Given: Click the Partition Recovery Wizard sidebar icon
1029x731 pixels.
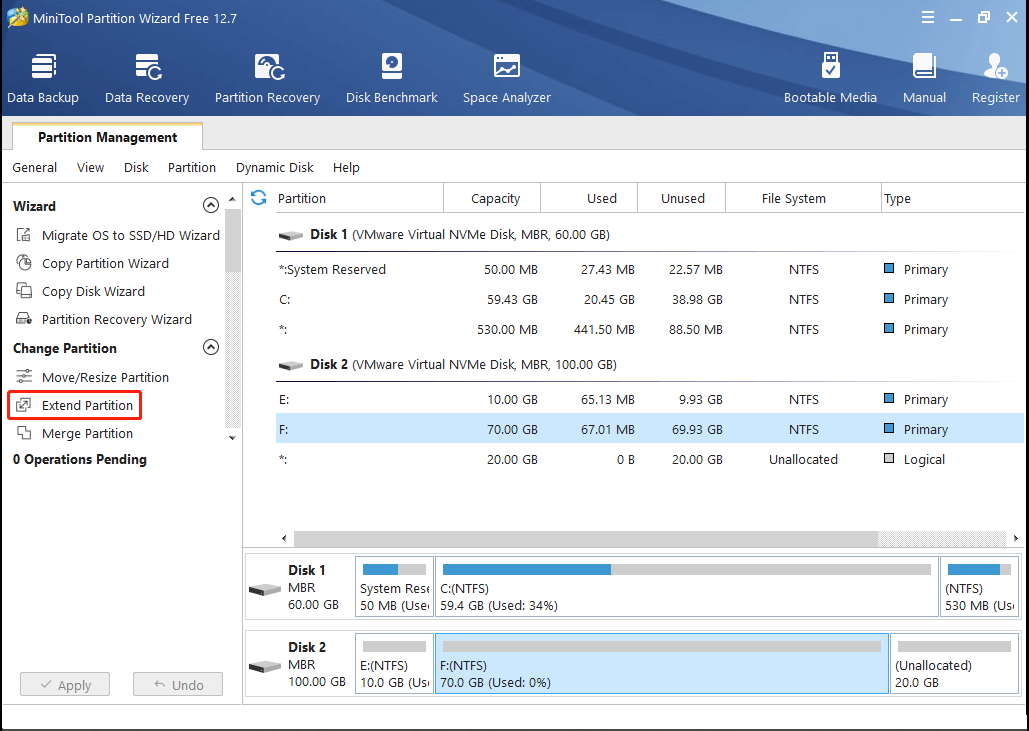Looking at the screenshot, I should pos(24,319).
